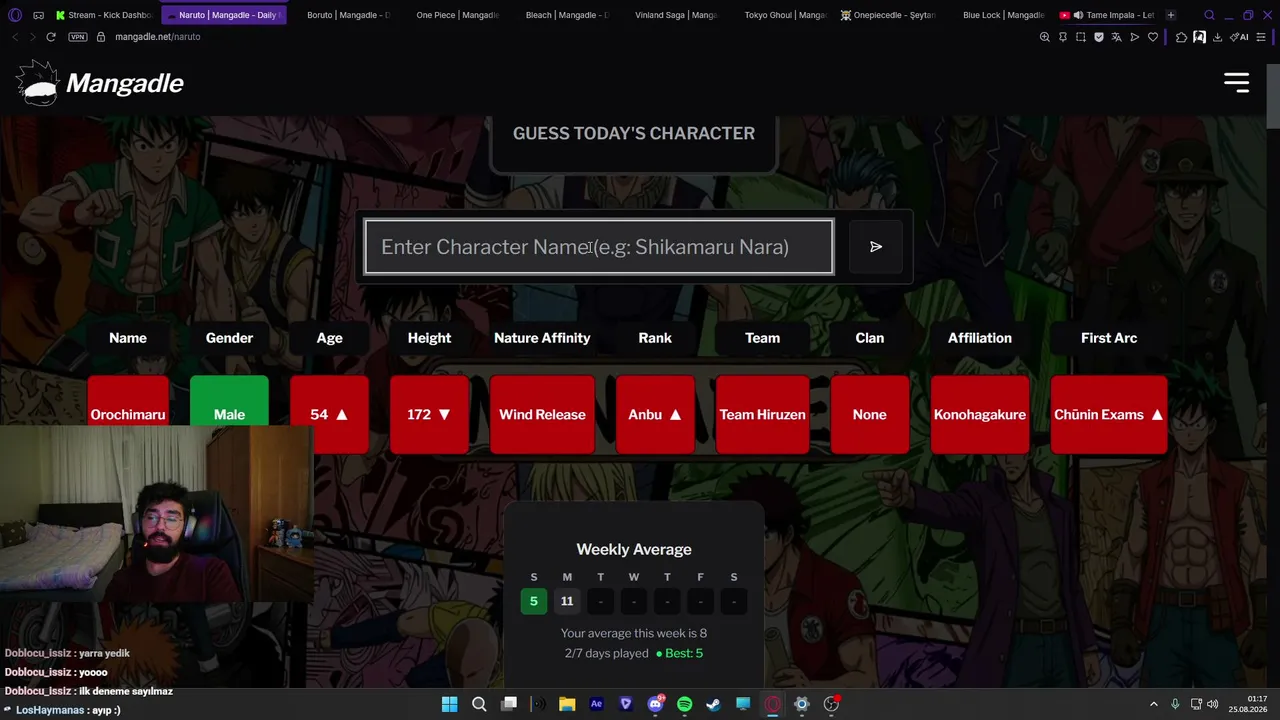Open the player arrow icon in toolbar
This screenshot has height=720, width=1280.
tap(1135, 37)
